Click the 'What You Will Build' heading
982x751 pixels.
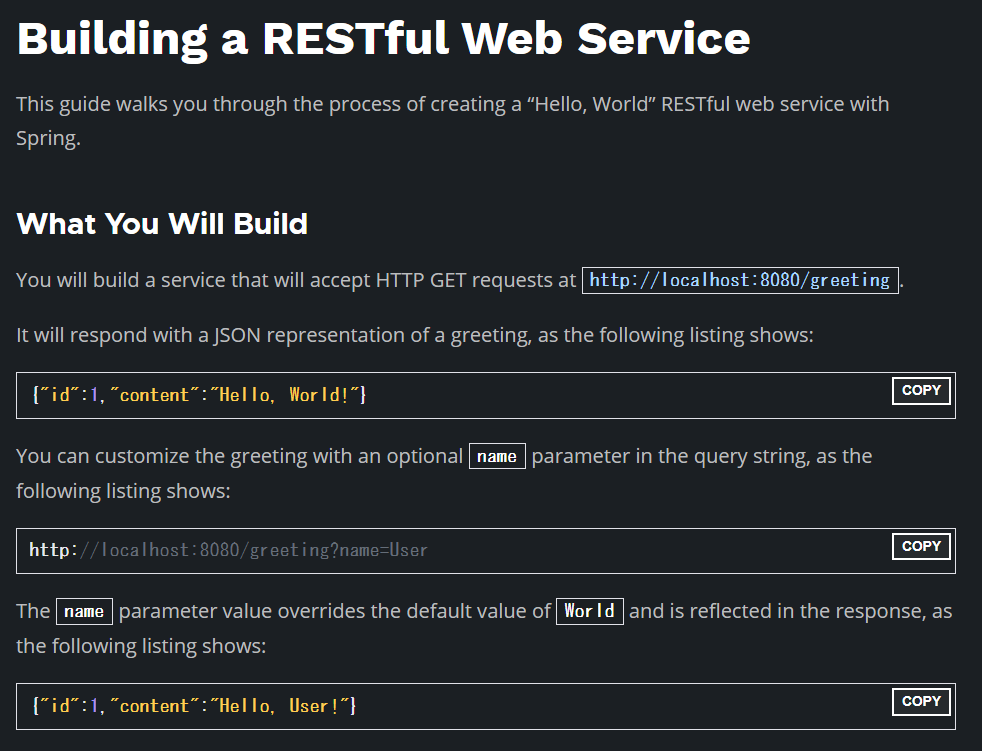(162, 223)
